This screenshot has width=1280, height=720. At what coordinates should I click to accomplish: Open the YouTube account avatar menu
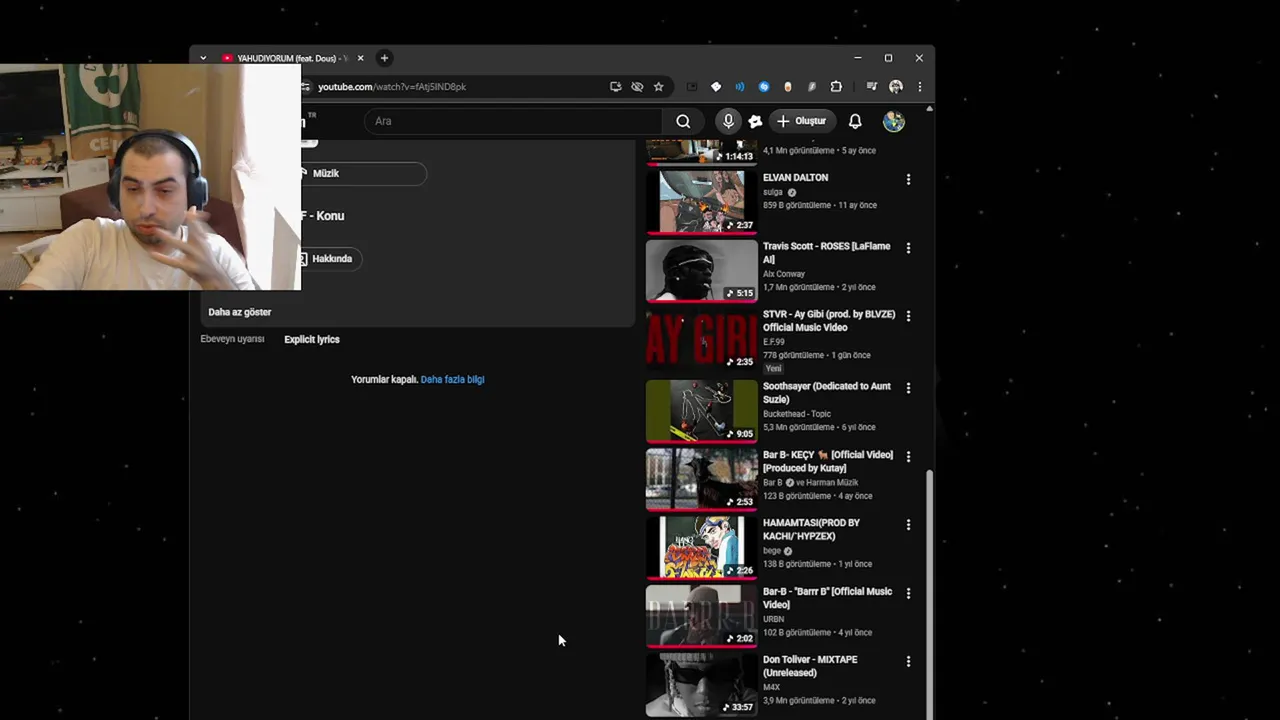tap(894, 121)
